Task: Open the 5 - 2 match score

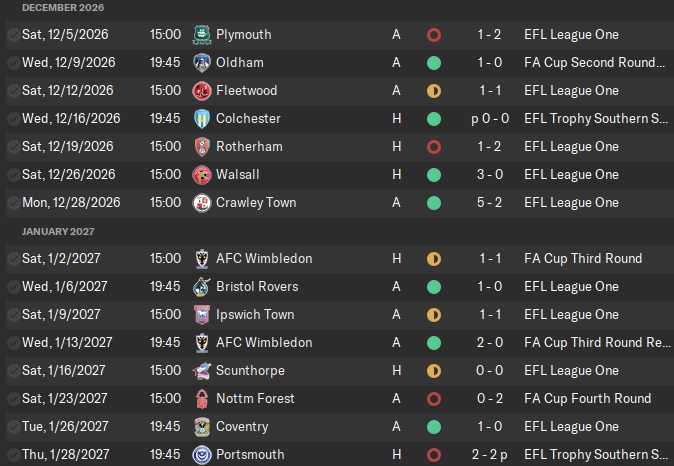Action: click(489, 203)
